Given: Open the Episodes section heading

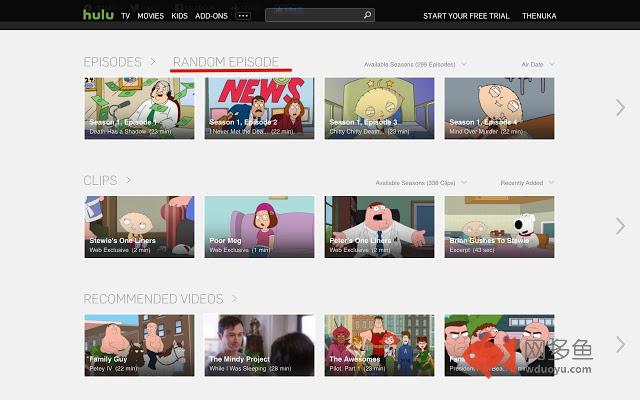Looking at the screenshot, I should [x=112, y=62].
